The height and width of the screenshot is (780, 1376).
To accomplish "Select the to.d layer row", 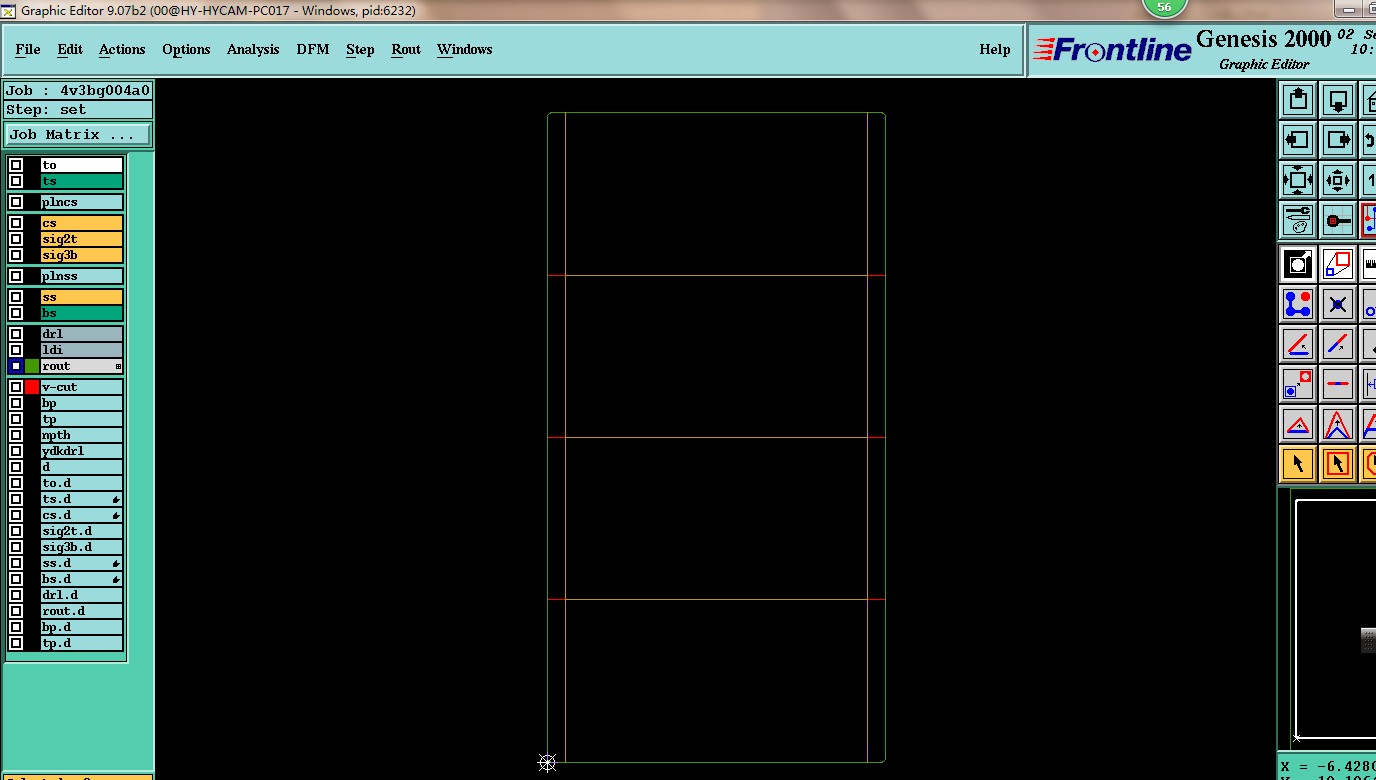I will click(x=82, y=483).
